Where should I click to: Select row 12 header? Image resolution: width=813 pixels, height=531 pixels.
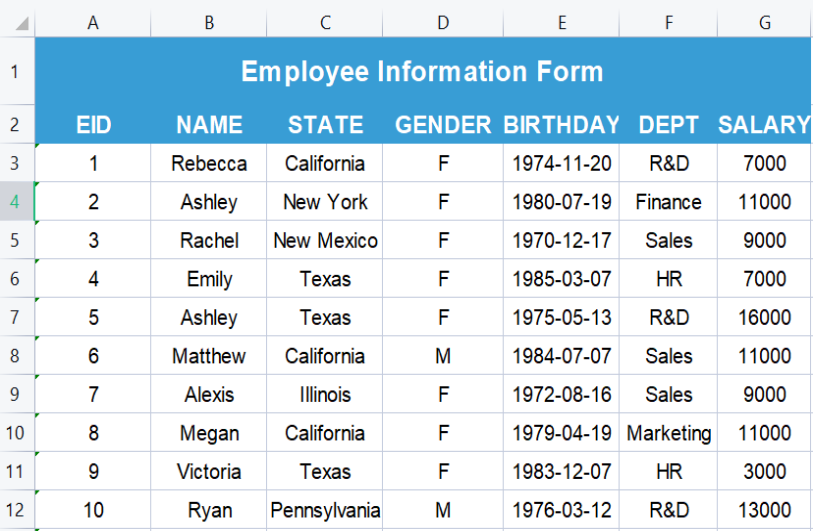[15, 510]
